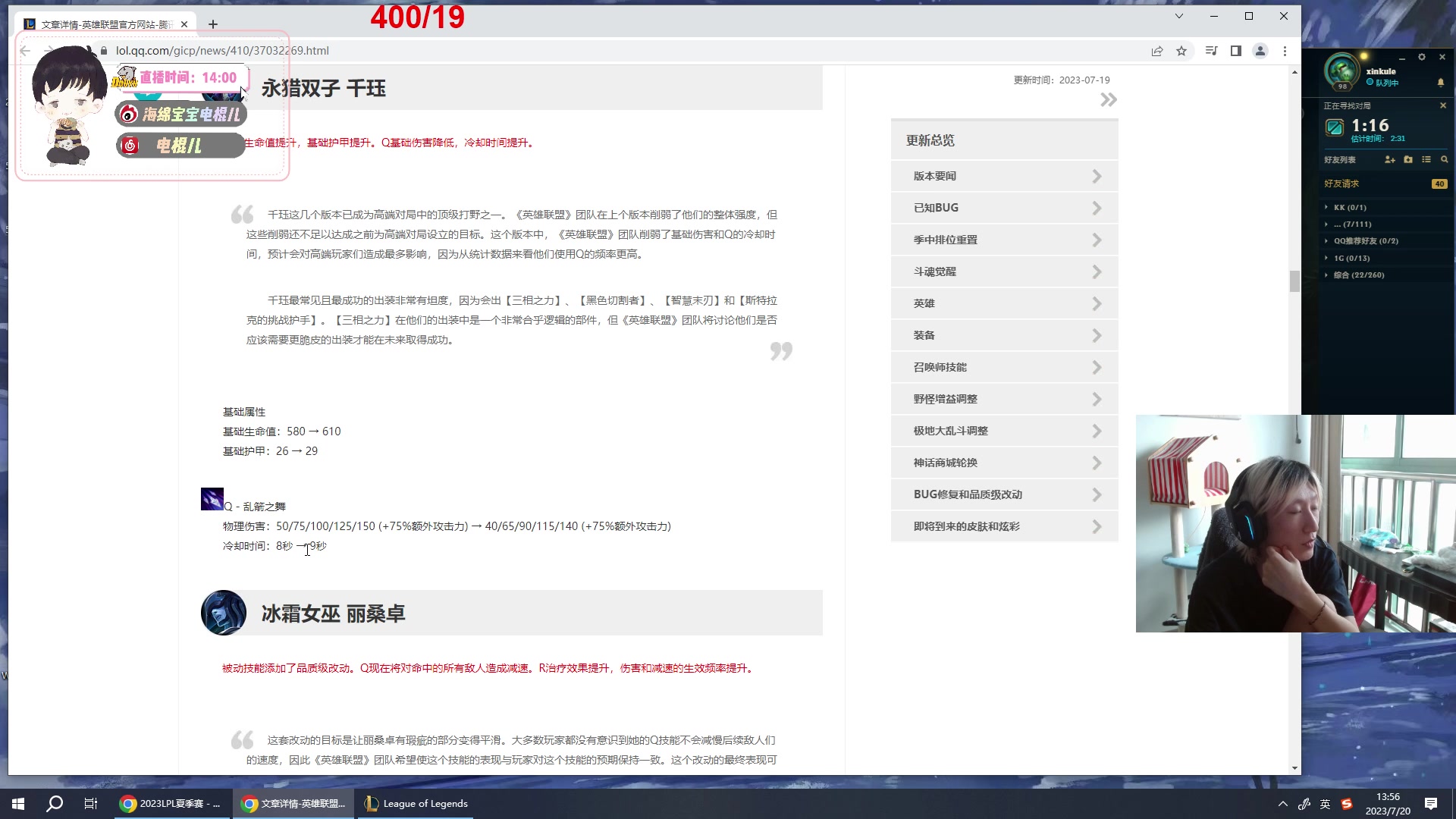The height and width of the screenshot is (819, 1456).
Task: Jump to BUG修复和品质级改动 section
Action: 1004,494
